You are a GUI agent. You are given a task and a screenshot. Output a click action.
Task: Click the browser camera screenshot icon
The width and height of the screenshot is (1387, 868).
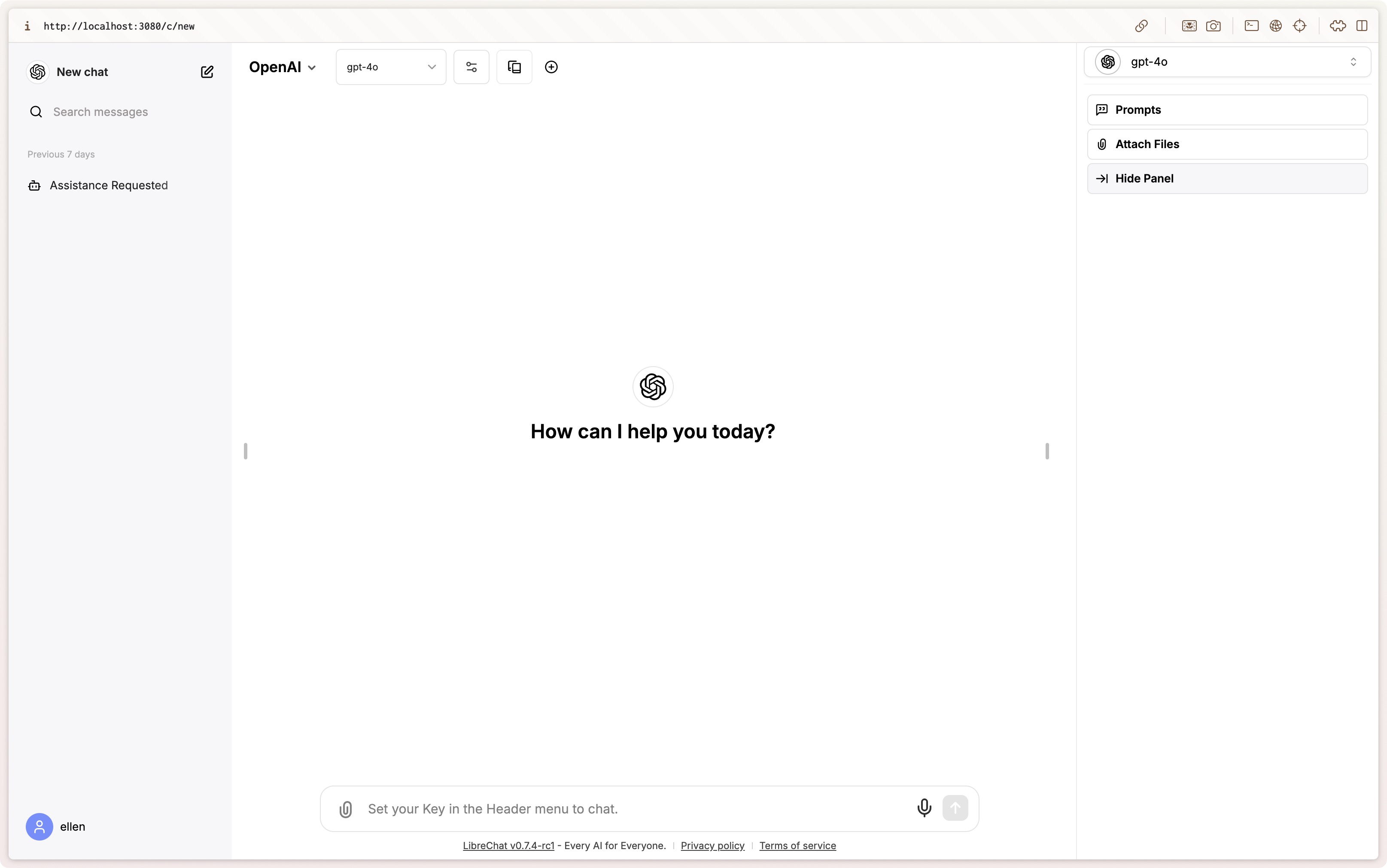[x=1213, y=26]
